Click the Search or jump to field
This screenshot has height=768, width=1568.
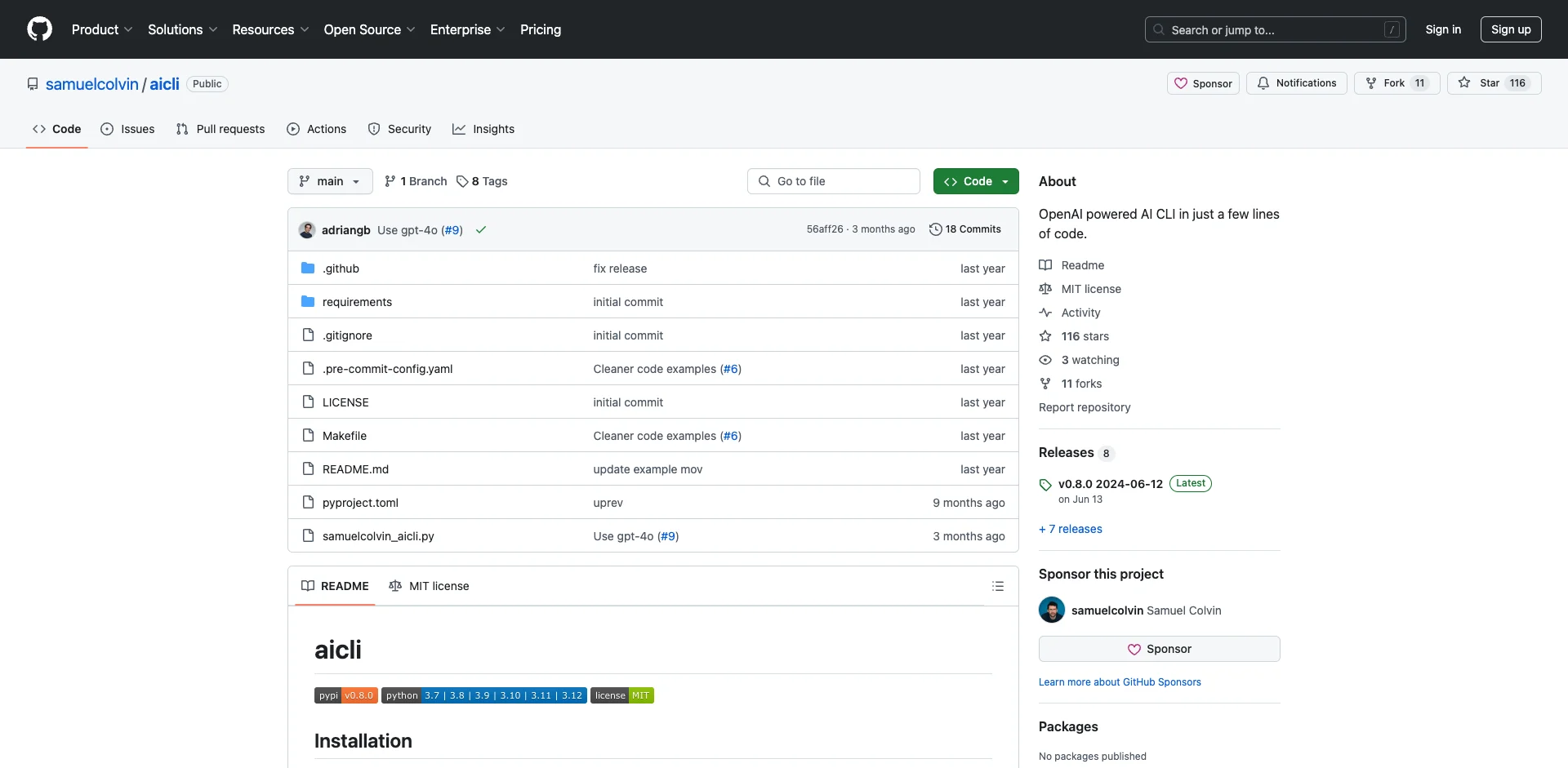(1275, 29)
